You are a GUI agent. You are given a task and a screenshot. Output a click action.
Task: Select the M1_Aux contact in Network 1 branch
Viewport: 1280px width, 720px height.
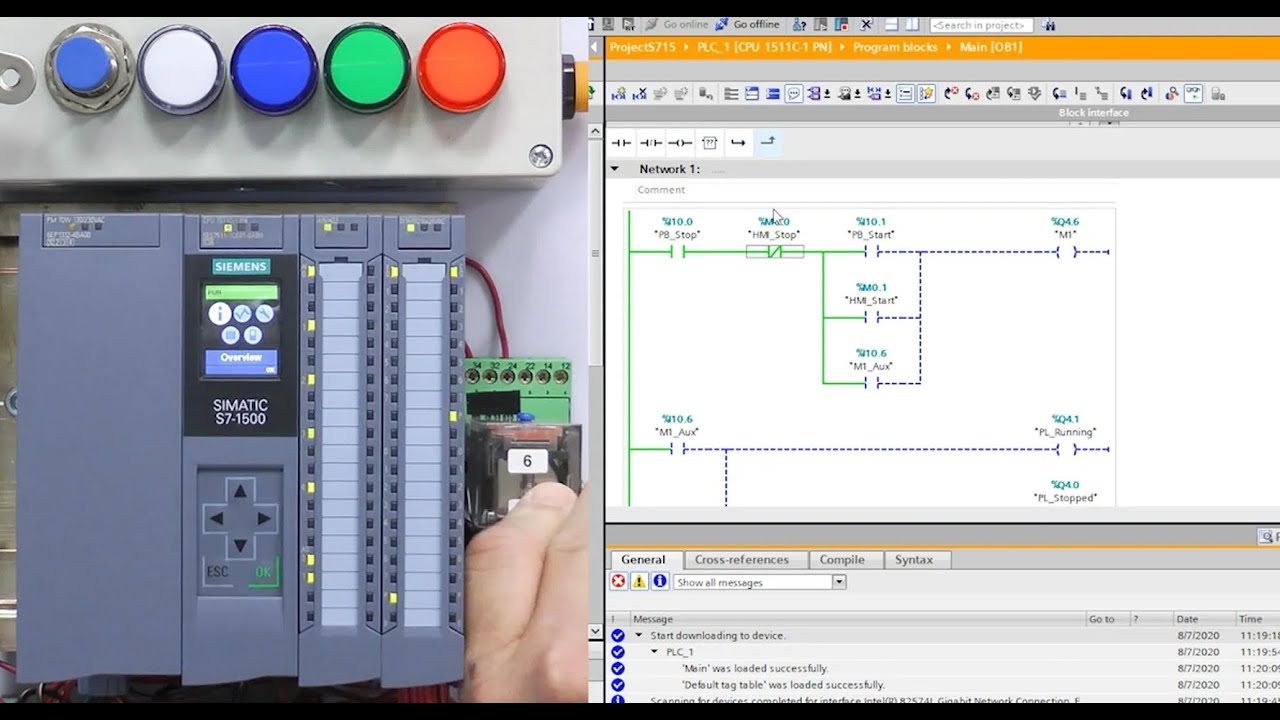[871, 383]
